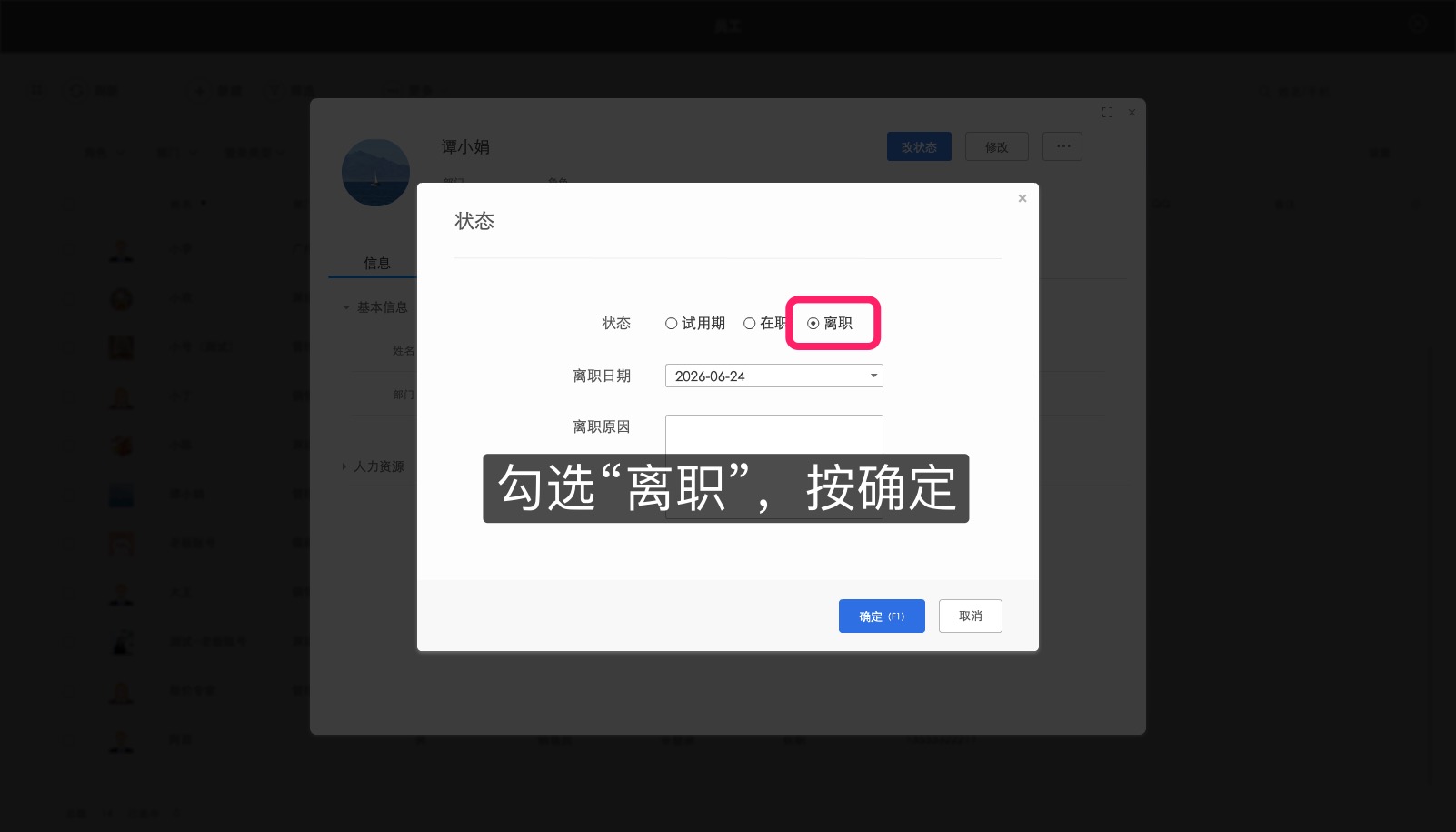The image size is (1456, 832).
Task: Expand profile window to fullscreen icon
Action: point(1107,113)
